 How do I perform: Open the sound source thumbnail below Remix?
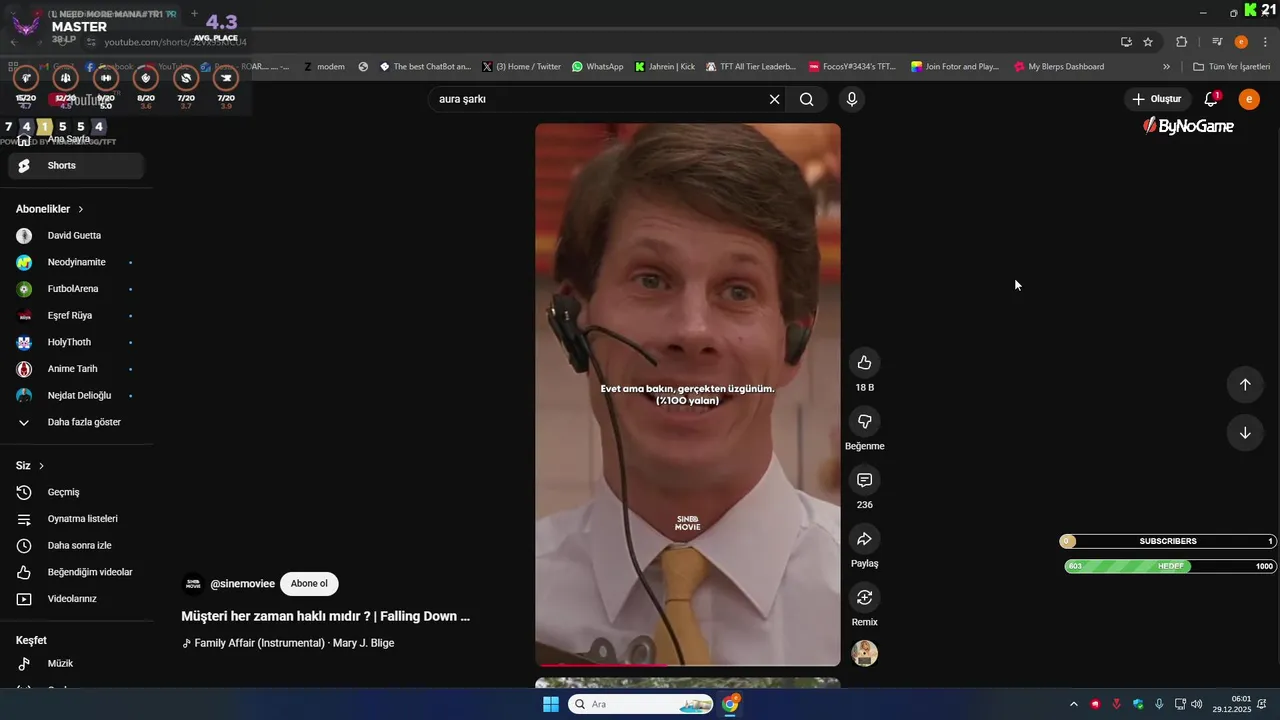pos(864,653)
